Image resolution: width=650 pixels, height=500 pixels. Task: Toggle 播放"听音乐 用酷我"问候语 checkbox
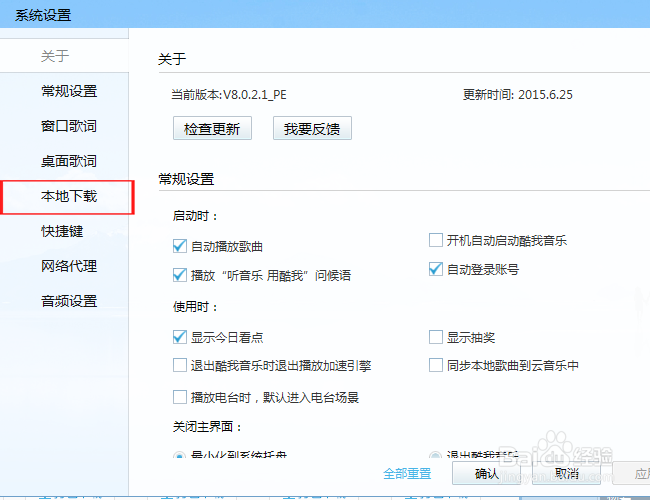(179, 275)
